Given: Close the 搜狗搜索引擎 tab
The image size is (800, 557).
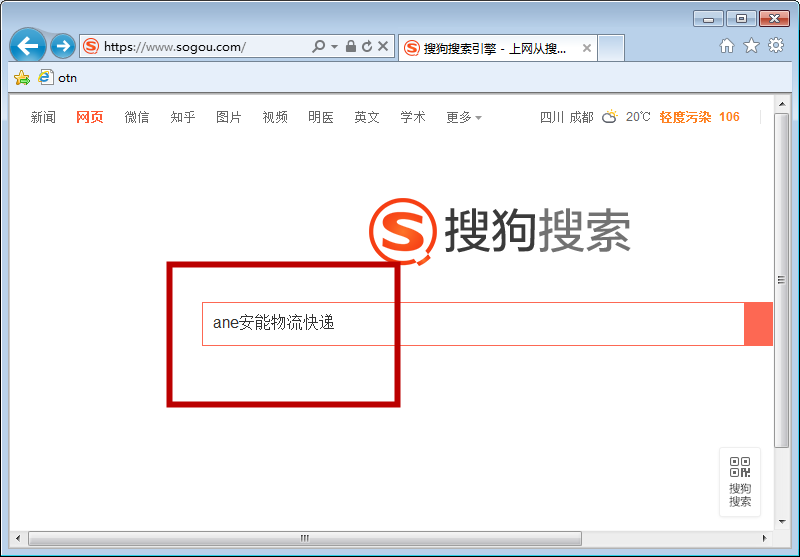Looking at the screenshot, I should [587, 48].
